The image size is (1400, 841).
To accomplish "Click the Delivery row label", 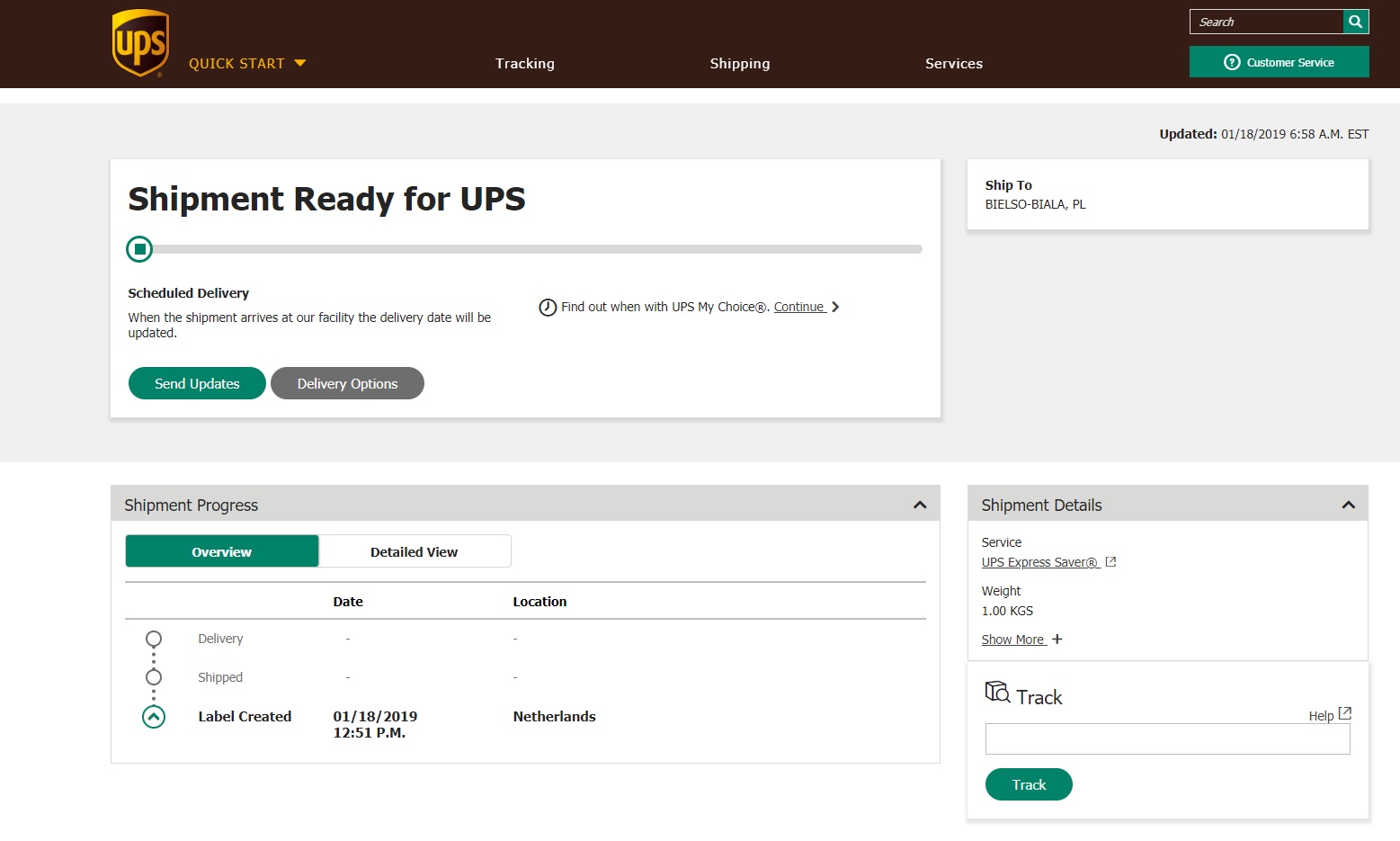I will (x=220, y=639).
